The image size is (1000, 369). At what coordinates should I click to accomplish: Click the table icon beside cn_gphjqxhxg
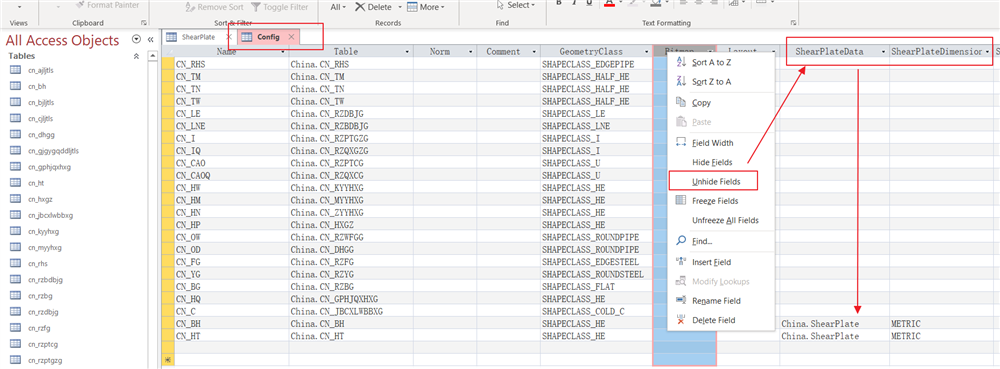tap(16, 166)
